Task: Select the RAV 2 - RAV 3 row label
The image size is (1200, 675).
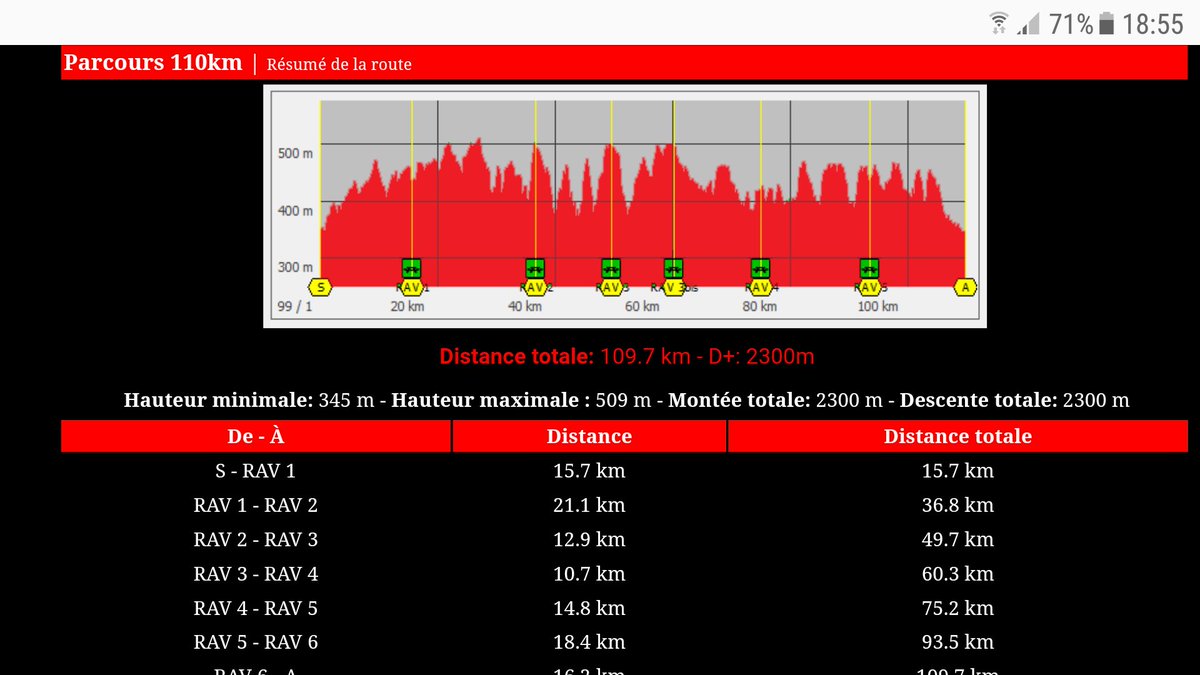Action: [256, 539]
